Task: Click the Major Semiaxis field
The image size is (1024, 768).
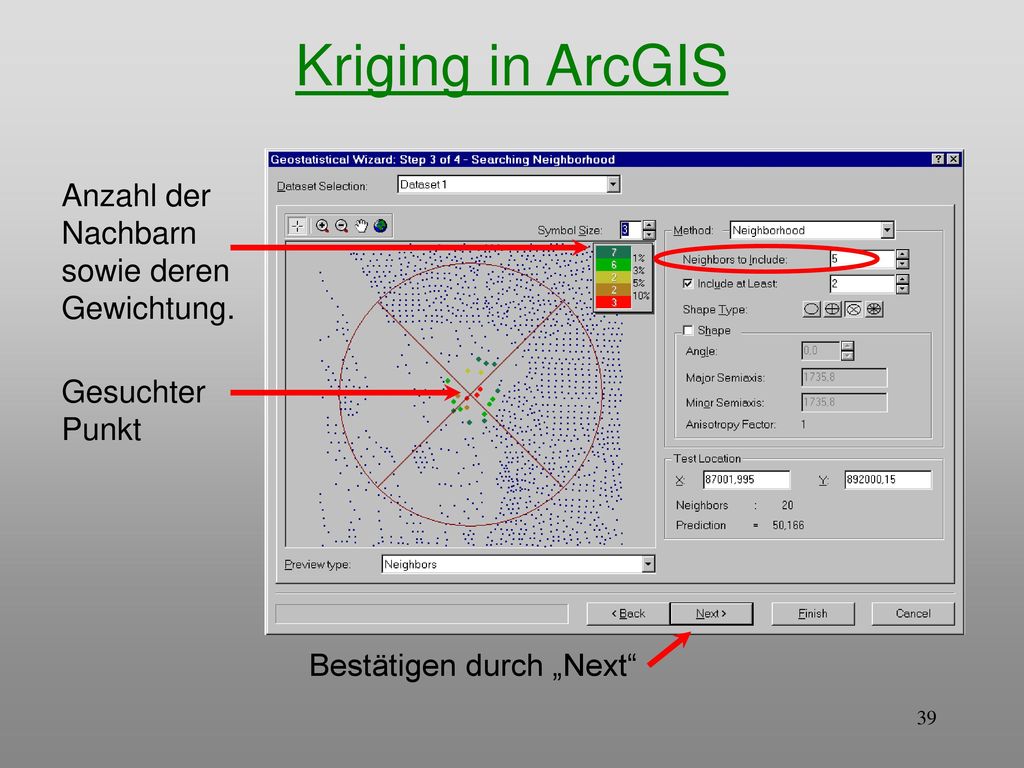Action: coord(844,377)
